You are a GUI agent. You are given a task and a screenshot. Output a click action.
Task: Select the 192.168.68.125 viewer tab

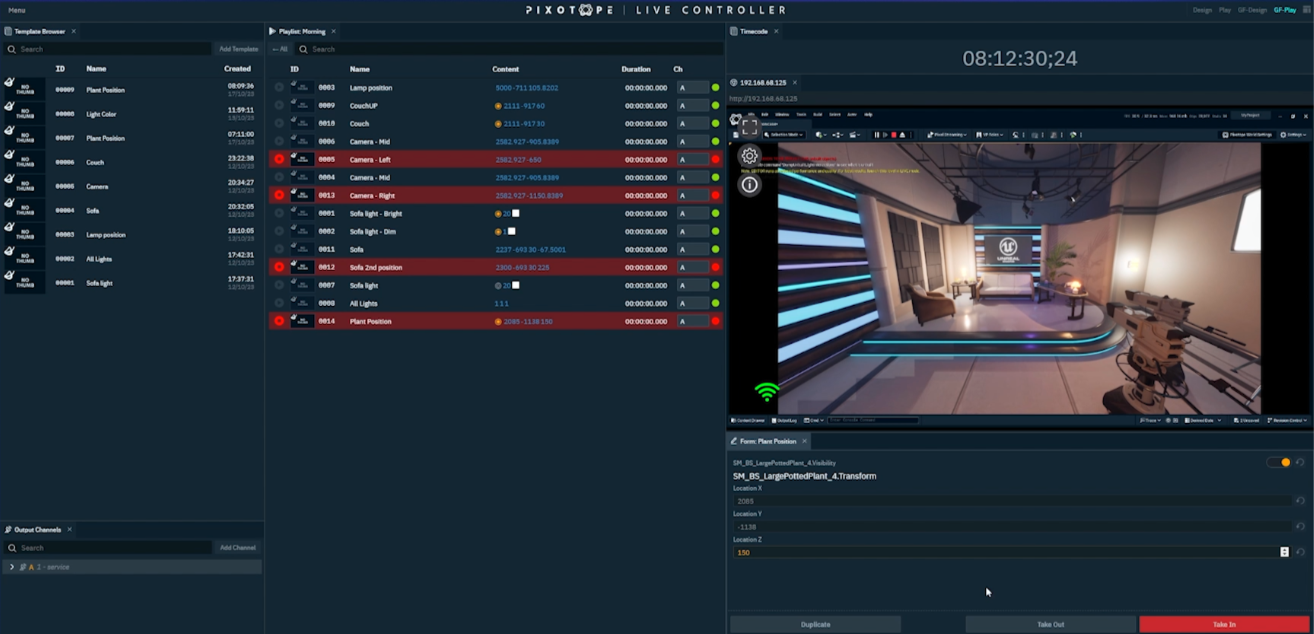(763, 83)
